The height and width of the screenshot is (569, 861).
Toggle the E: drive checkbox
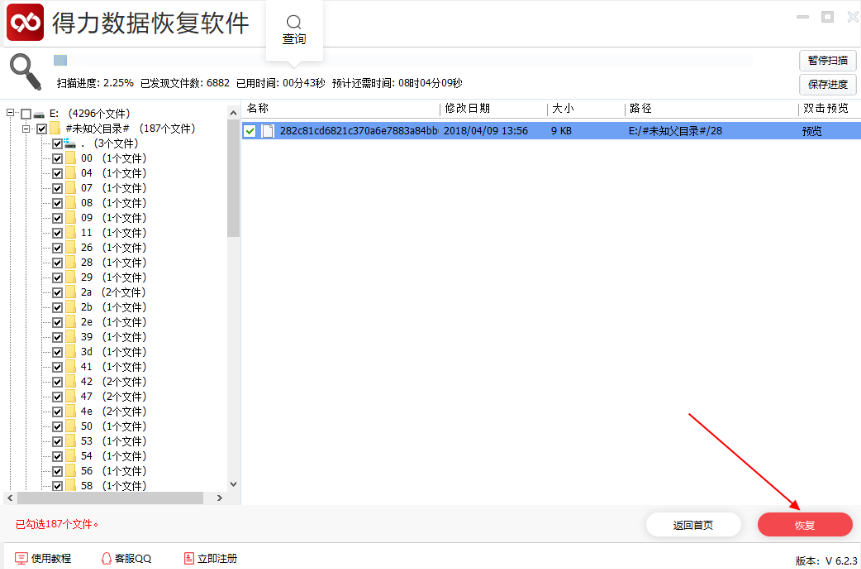pos(26,114)
